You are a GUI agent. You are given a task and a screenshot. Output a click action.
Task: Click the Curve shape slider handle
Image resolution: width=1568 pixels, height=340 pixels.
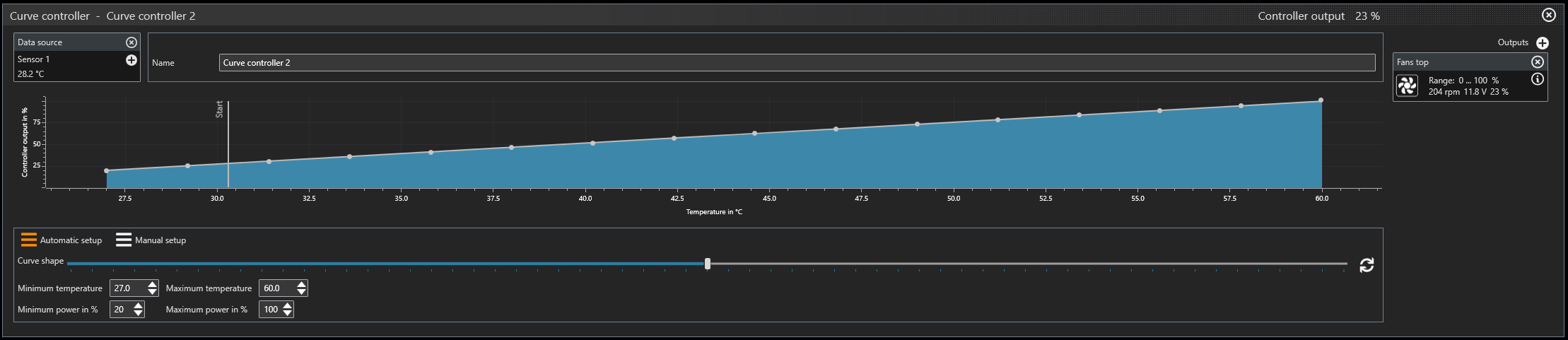click(708, 264)
